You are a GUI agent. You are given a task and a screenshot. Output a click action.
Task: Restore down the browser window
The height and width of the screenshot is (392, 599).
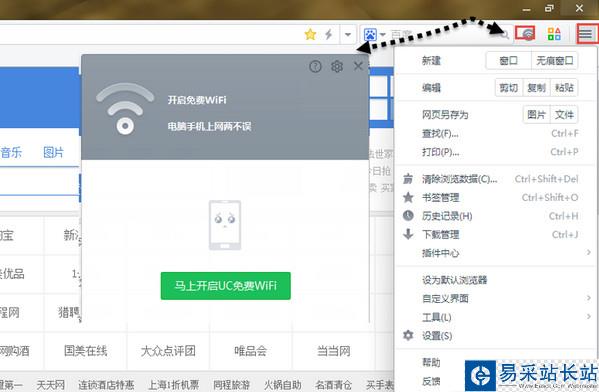tap(549, 8)
